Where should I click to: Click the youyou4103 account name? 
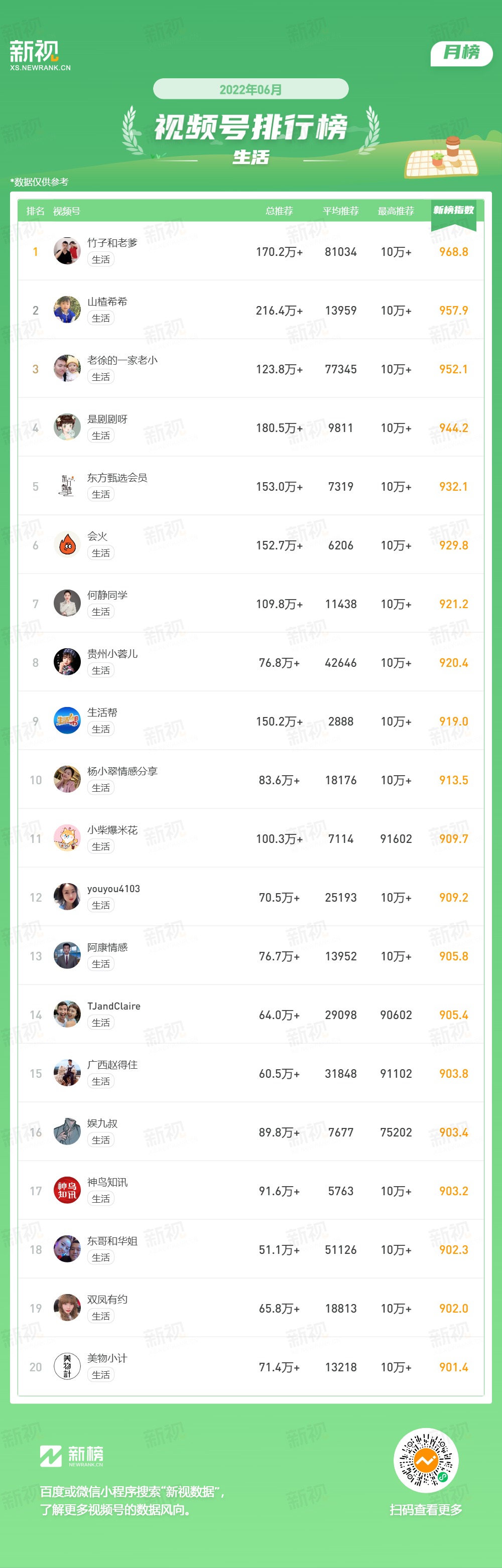click(x=113, y=888)
